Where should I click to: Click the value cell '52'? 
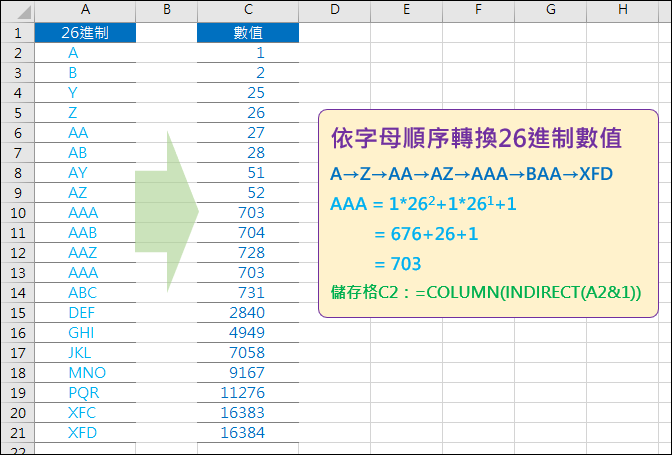pos(248,193)
